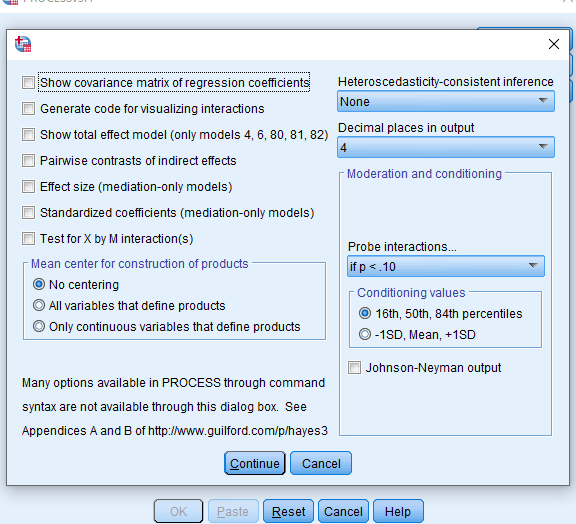Click the Heteroscedasticity-consistent inference label

pos(446,82)
